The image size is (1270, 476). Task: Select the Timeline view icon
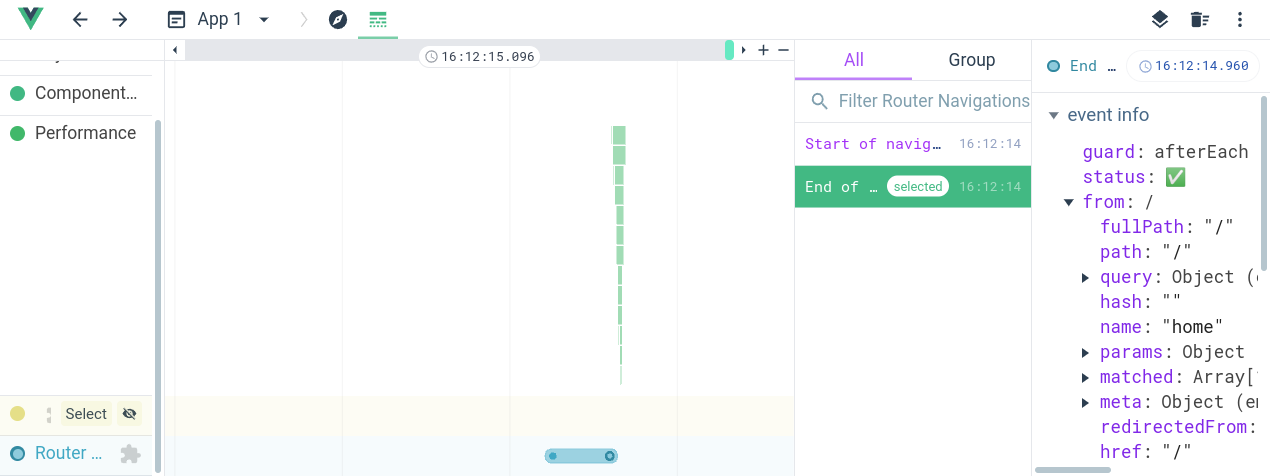[x=378, y=19]
